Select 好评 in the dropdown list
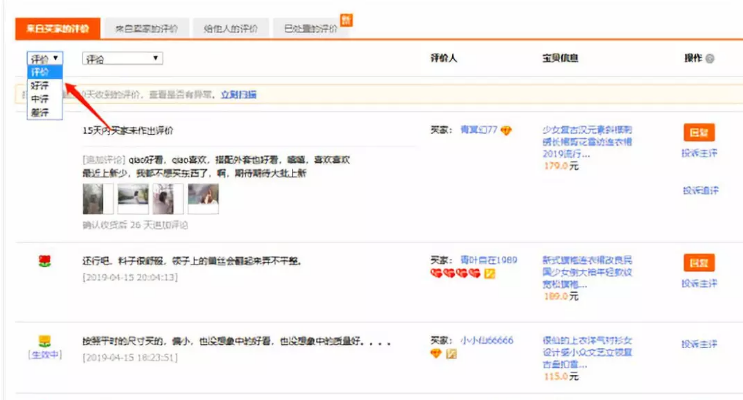The width and height of the screenshot is (743, 400). 45,86
